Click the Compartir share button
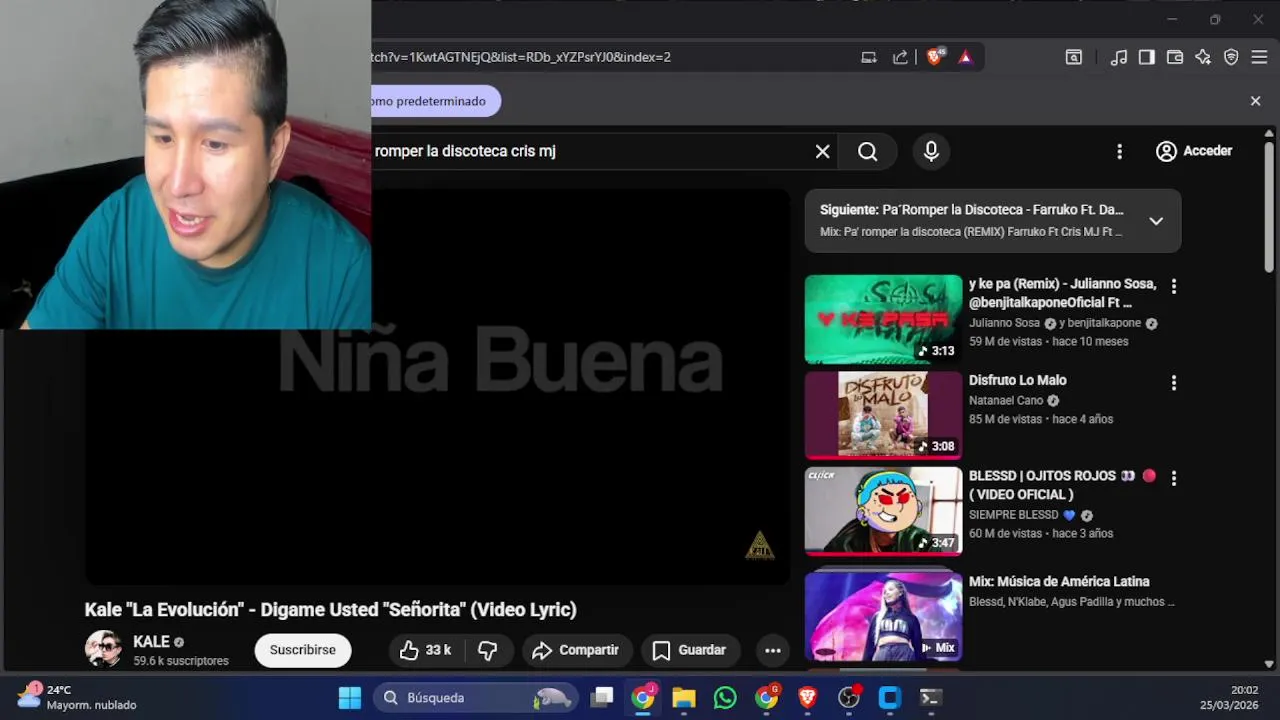Screen dimensions: 1280x720 point(576,650)
